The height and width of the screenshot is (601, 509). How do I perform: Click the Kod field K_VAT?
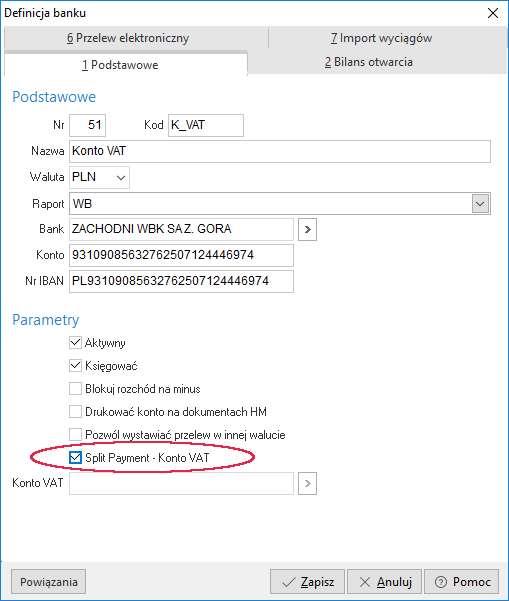[x=206, y=125]
